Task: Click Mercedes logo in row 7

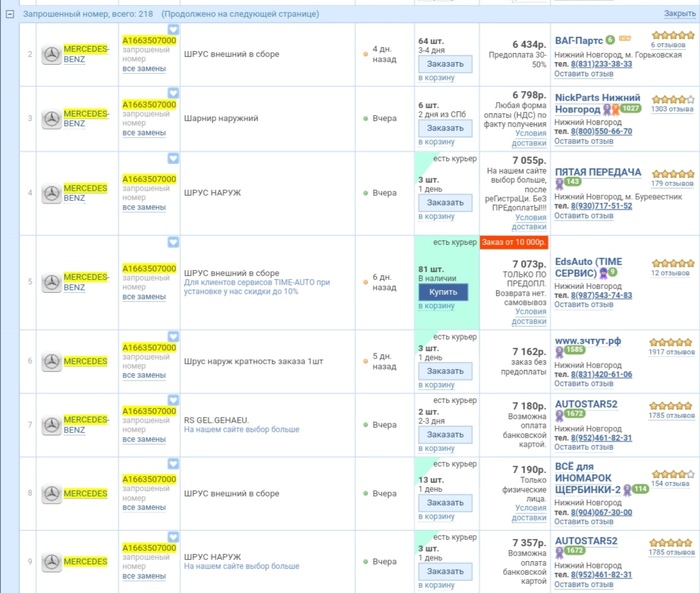Action: pos(51,425)
